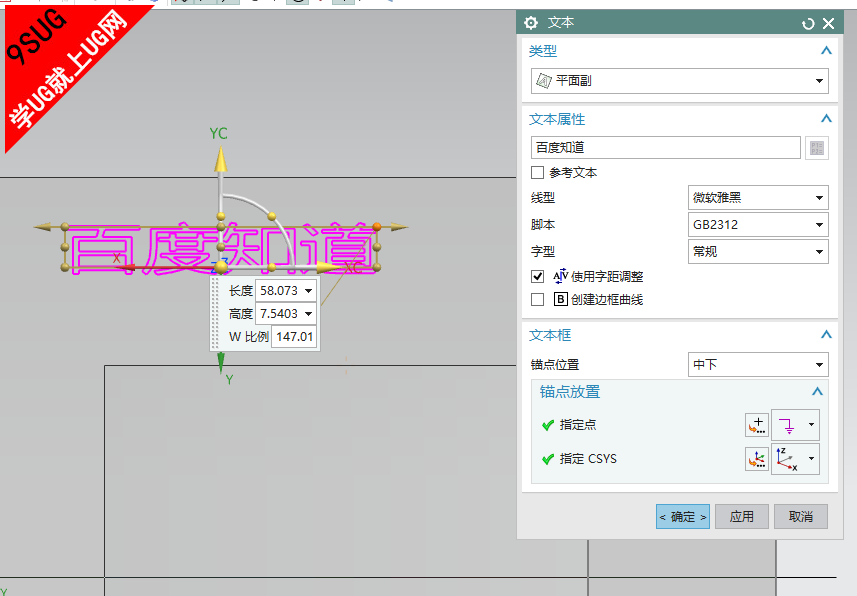The width and height of the screenshot is (857, 596).
Task: Click the YC axis arrowhead handle
Action: coord(220,159)
